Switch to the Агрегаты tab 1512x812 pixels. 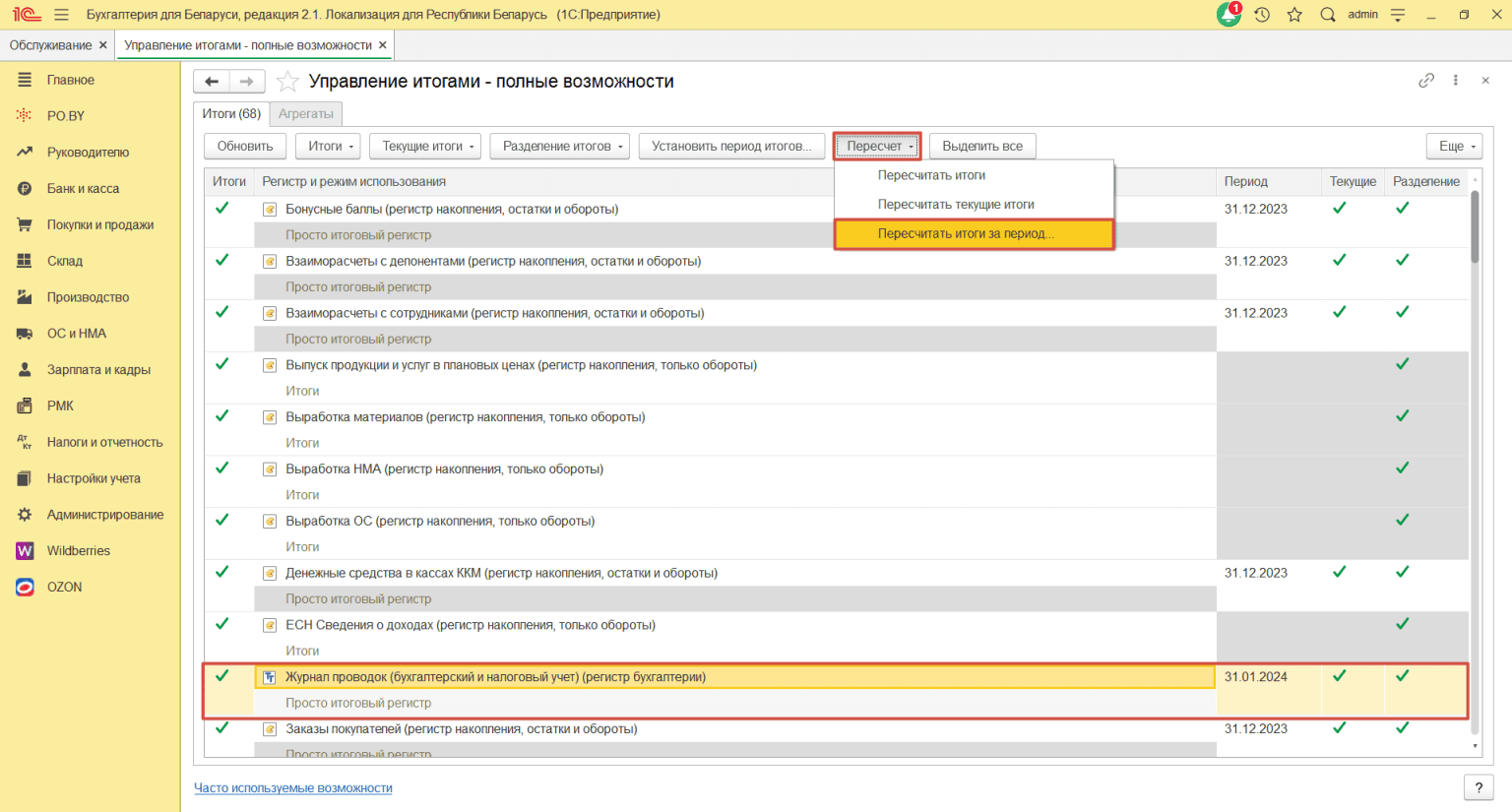[306, 114]
